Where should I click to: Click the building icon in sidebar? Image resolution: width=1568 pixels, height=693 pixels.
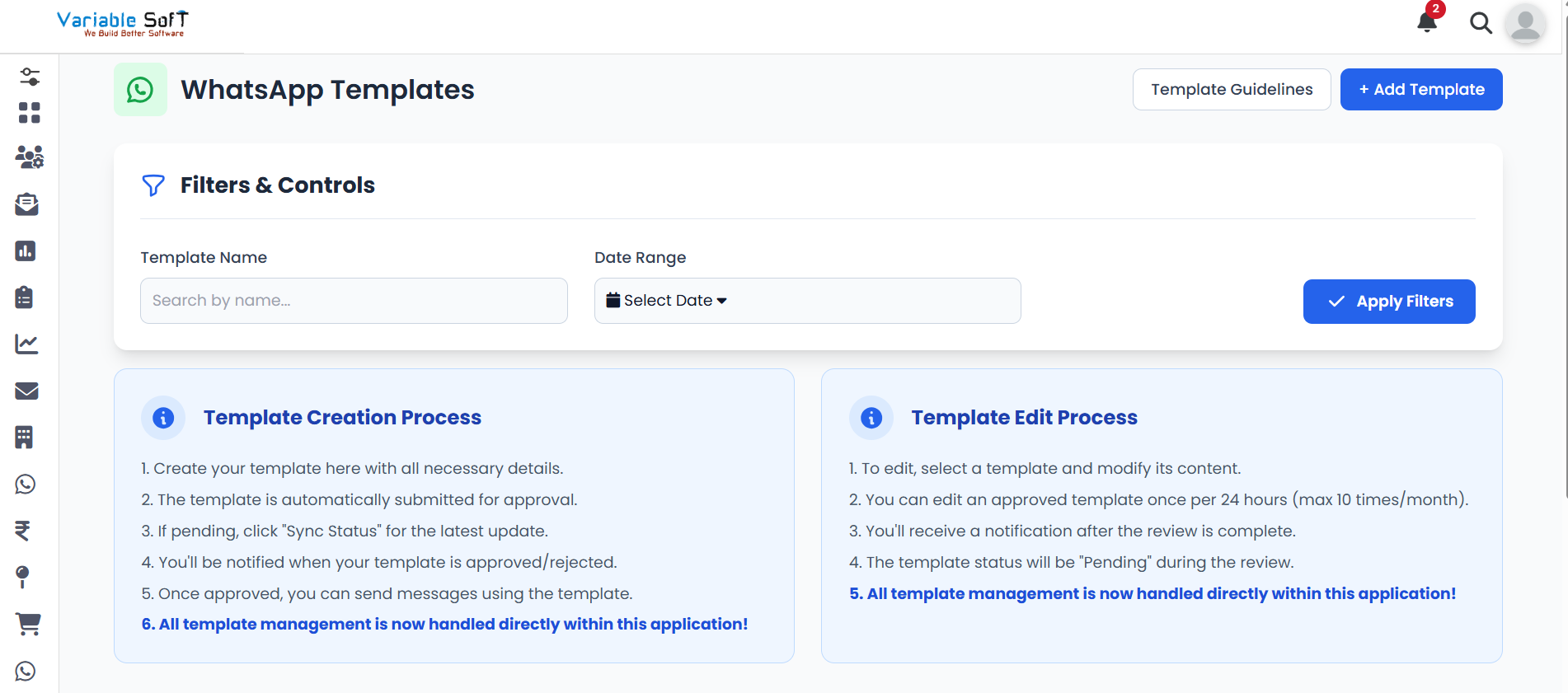tap(25, 437)
